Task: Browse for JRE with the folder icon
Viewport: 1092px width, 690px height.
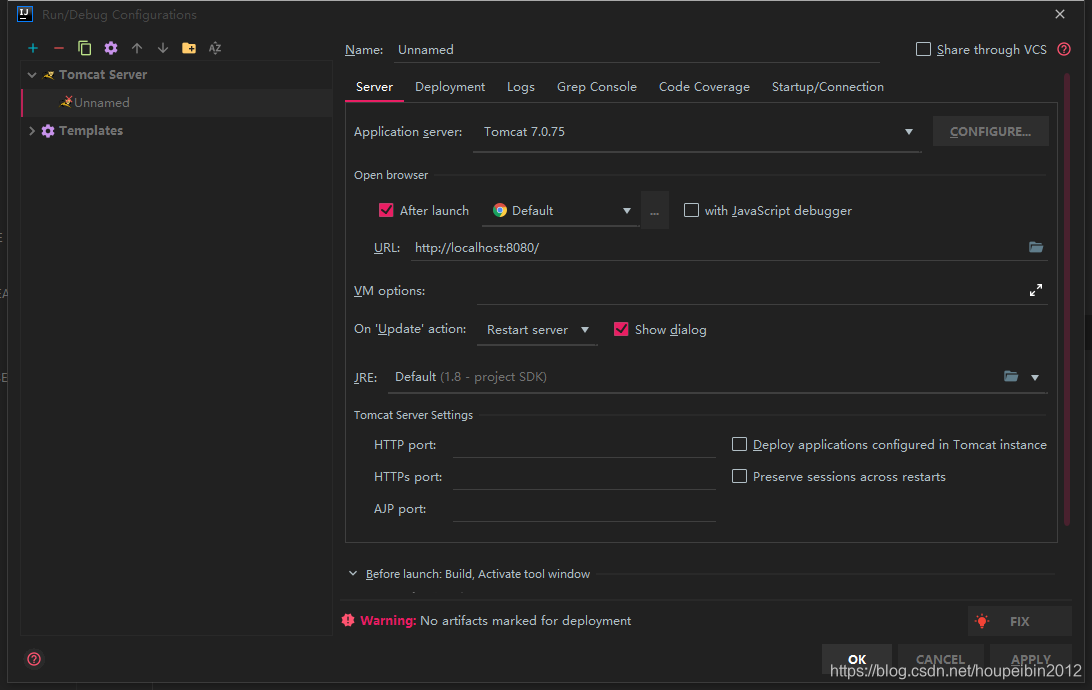Action: pyautogui.click(x=1011, y=377)
